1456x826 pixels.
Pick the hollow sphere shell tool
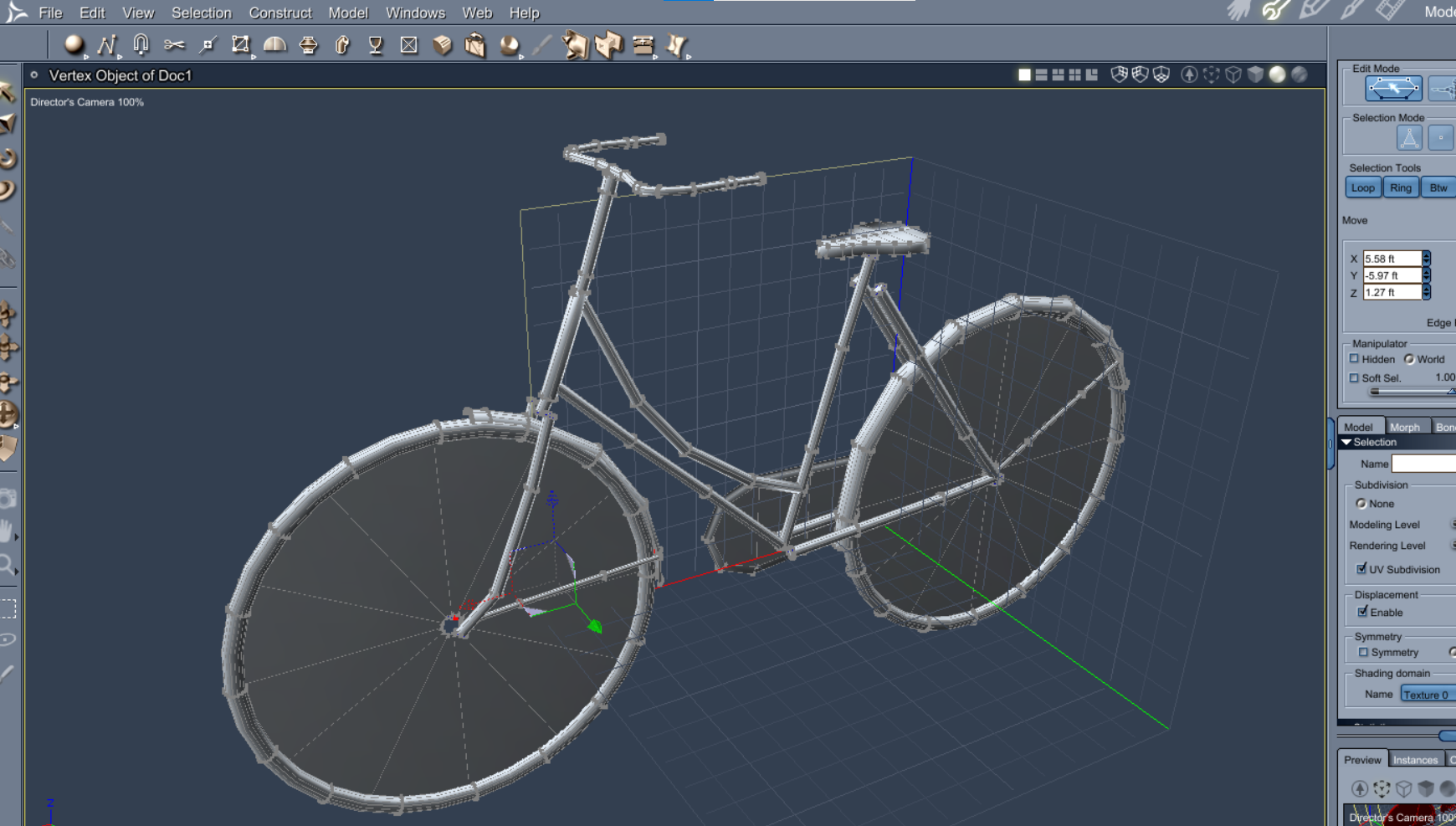(x=509, y=44)
